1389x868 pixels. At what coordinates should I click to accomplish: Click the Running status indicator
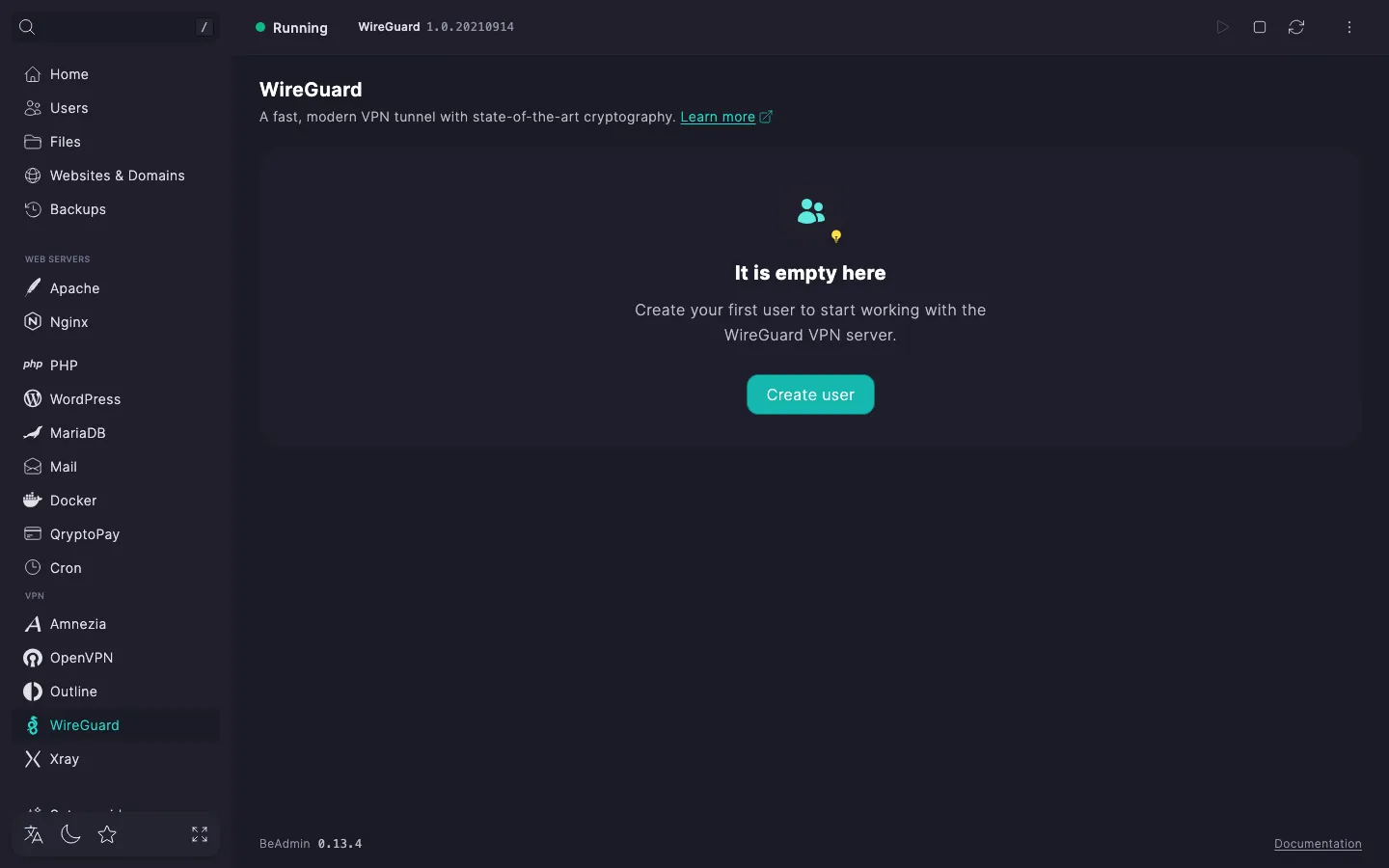pyautogui.click(x=291, y=28)
